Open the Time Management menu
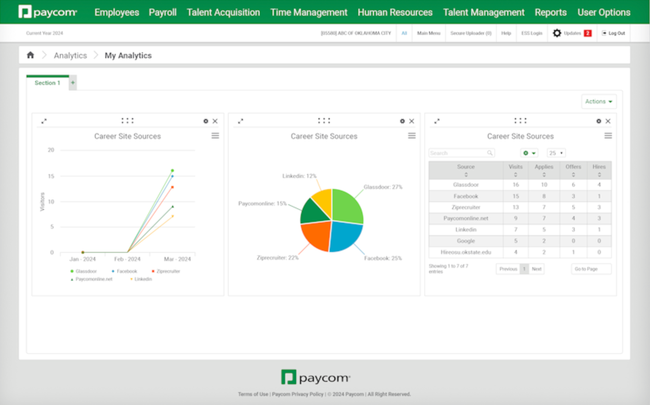 click(309, 12)
